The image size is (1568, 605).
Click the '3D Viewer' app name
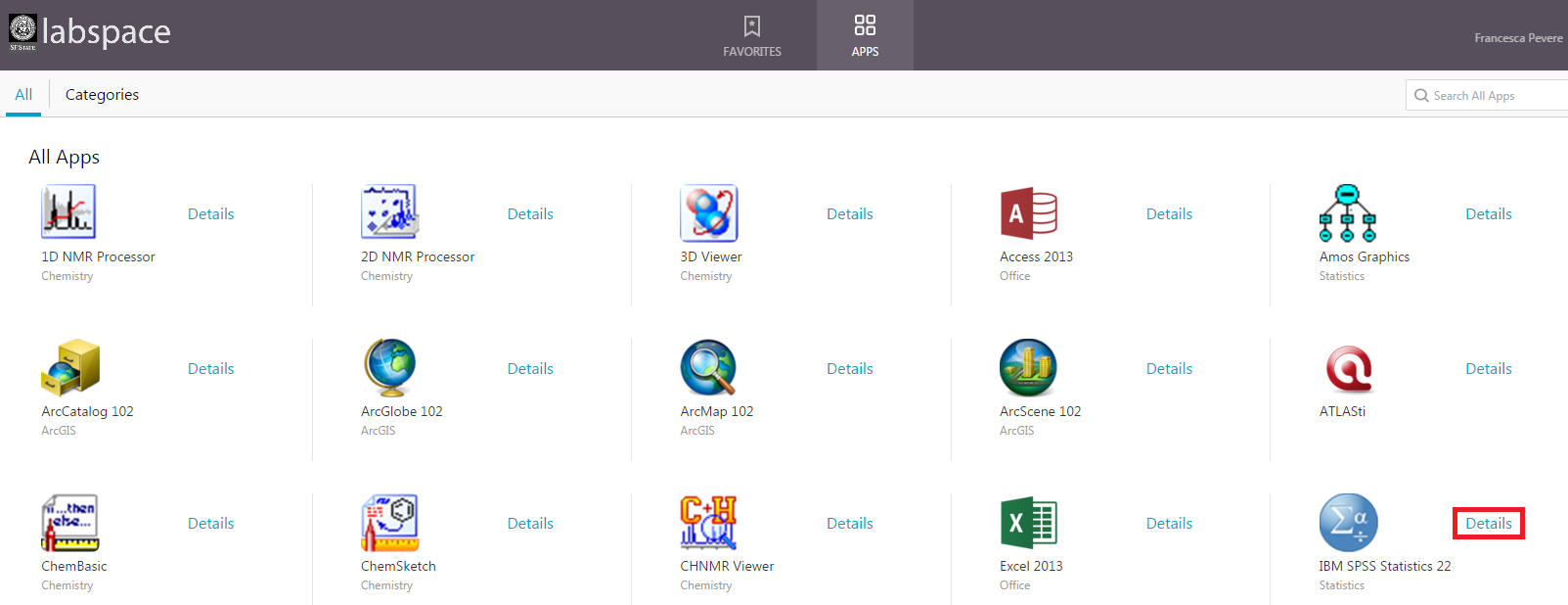click(x=711, y=256)
